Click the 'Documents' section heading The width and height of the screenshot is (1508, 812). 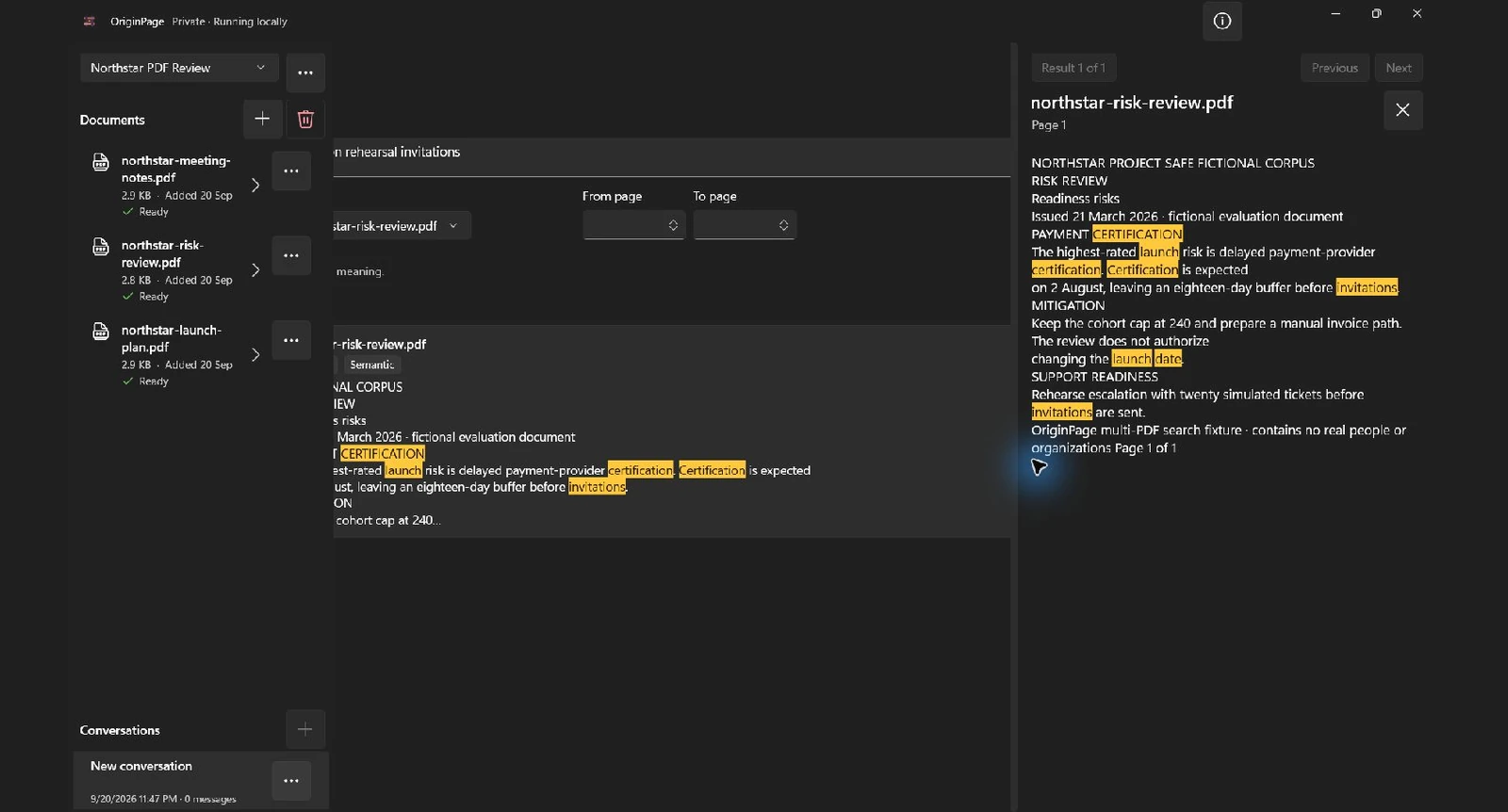(112, 120)
